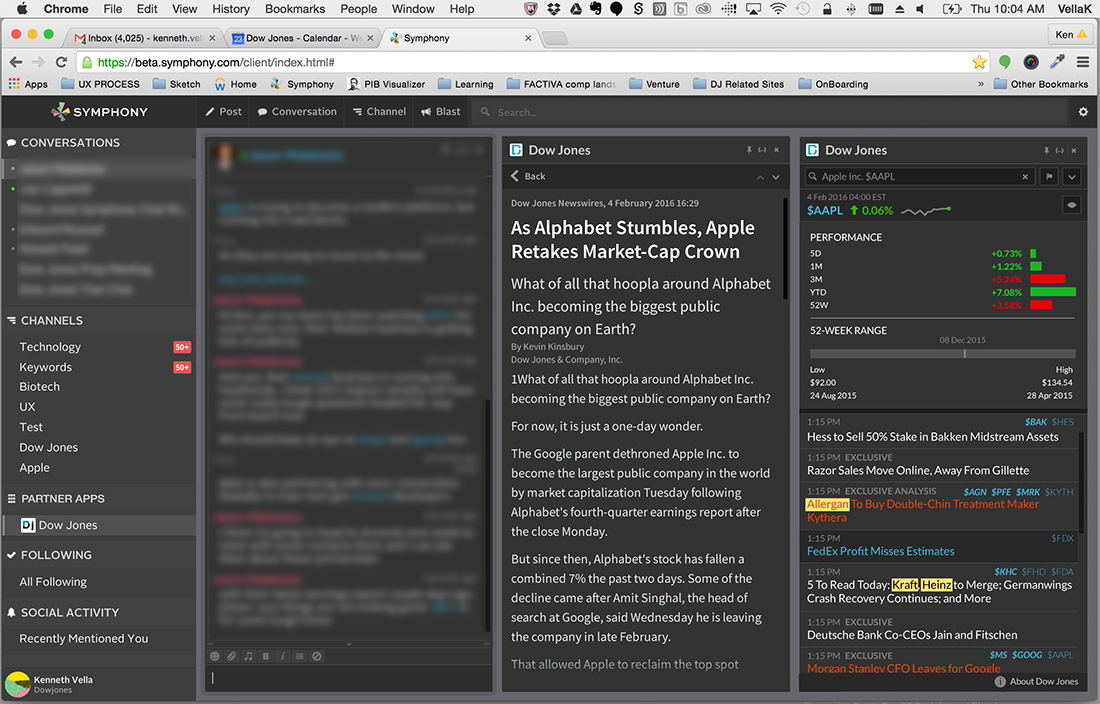Viewport: 1100px width, 704px height.
Task: Click the flag icon beside AAPL search
Action: (x=1050, y=177)
